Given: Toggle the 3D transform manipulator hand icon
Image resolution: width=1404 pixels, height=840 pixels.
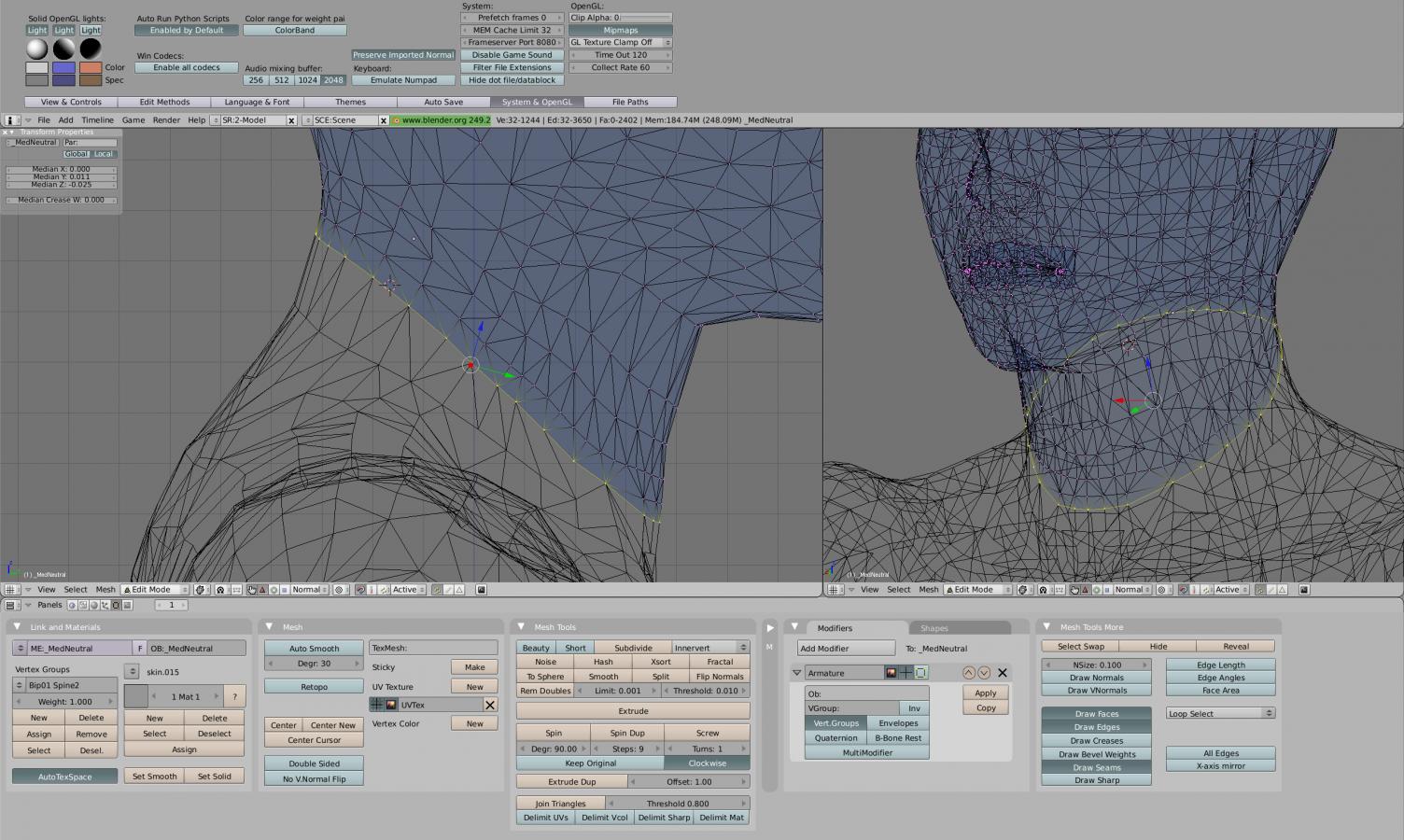Looking at the screenshot, I should click(252, 589).
